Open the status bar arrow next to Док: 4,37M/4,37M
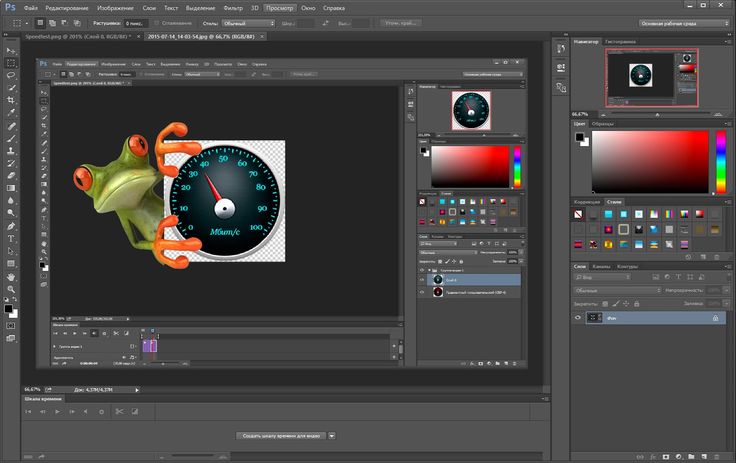 pyautogui.click(x=137, y=390)
